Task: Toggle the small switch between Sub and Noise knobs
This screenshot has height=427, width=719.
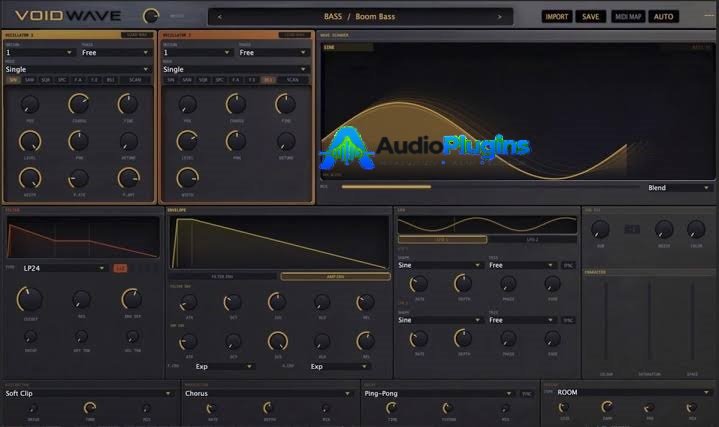Action: [x=632, y=229]
